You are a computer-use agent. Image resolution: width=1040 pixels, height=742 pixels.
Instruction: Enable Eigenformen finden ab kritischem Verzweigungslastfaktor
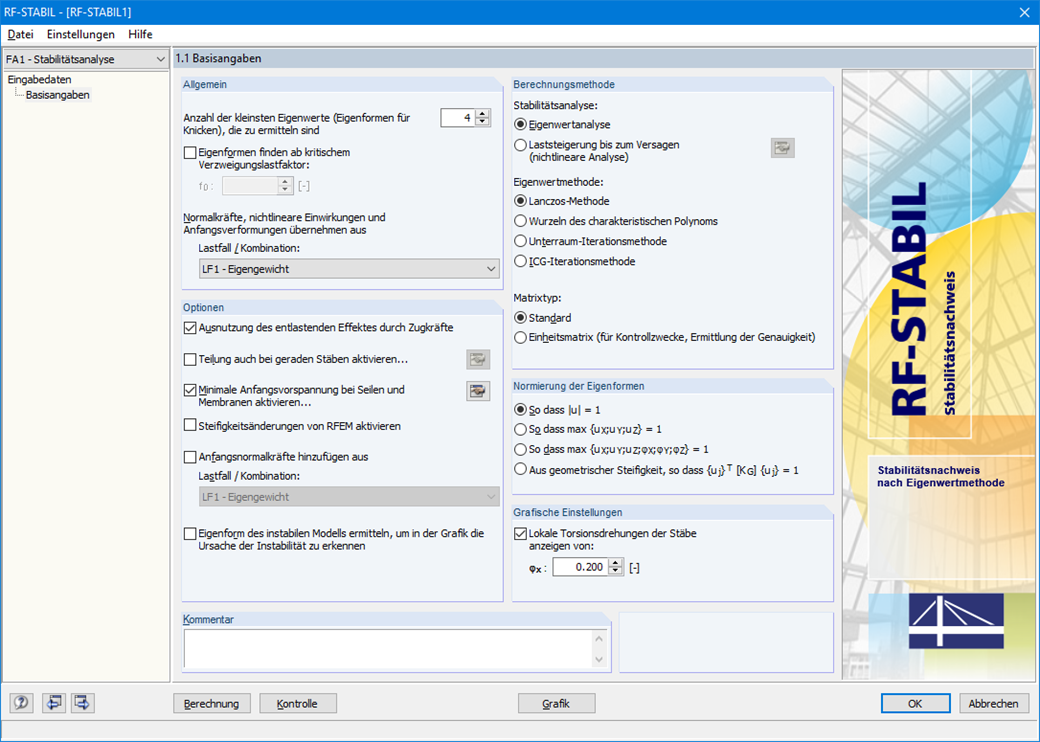pyautogui.click(x=190, y=153)
